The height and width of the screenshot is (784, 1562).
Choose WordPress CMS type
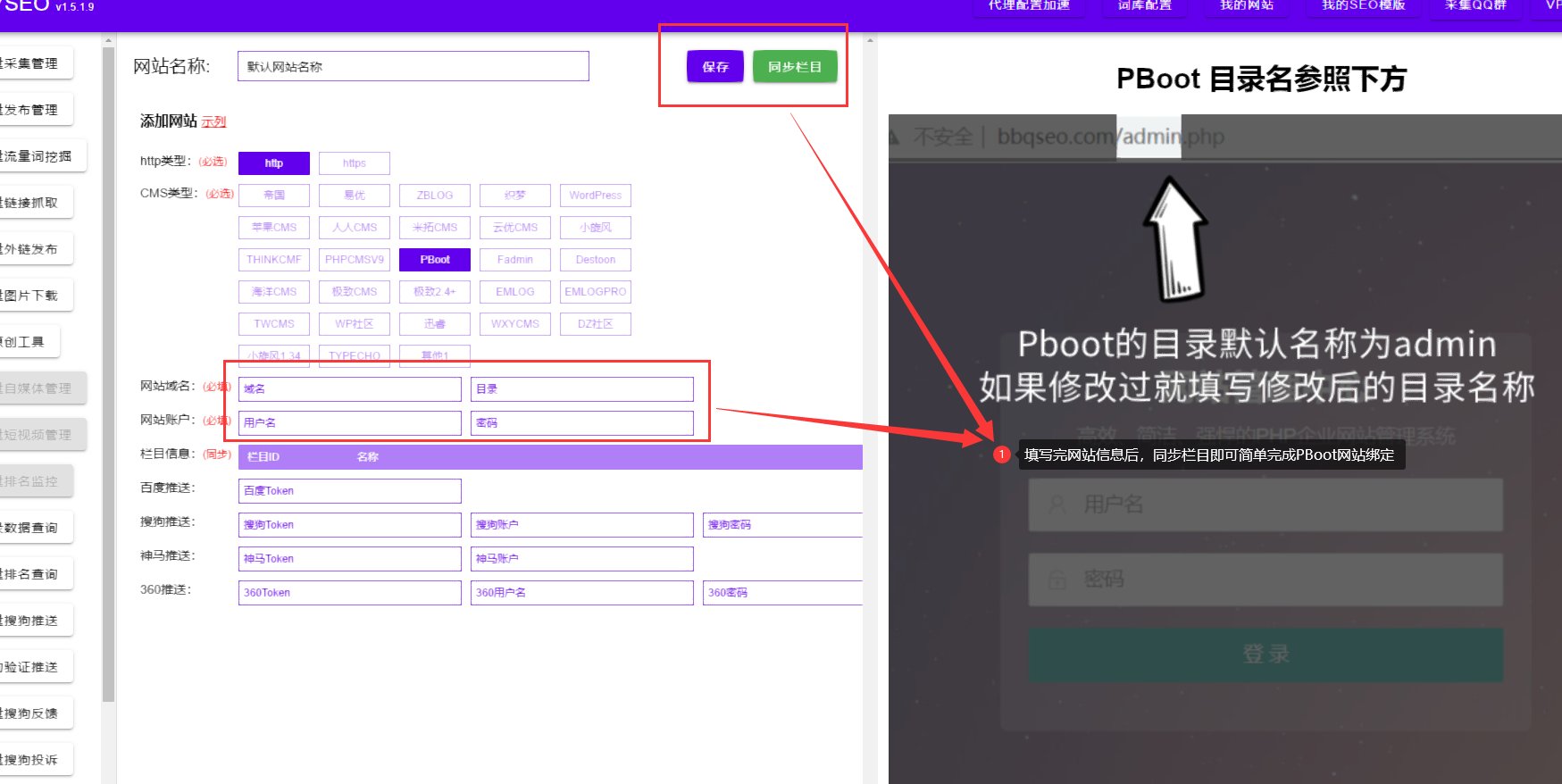(596, 196)
